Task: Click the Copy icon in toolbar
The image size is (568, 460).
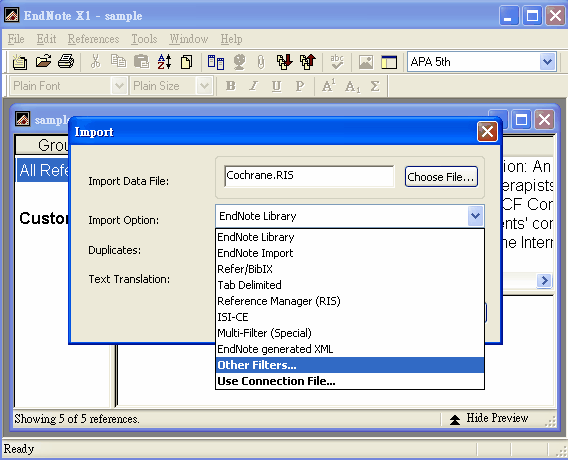Action: [118, 62]
